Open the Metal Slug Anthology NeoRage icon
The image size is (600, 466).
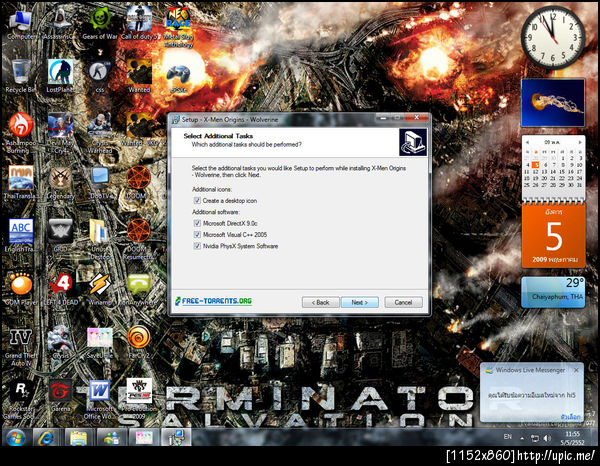pyautogui.click(x=179, y=28)
